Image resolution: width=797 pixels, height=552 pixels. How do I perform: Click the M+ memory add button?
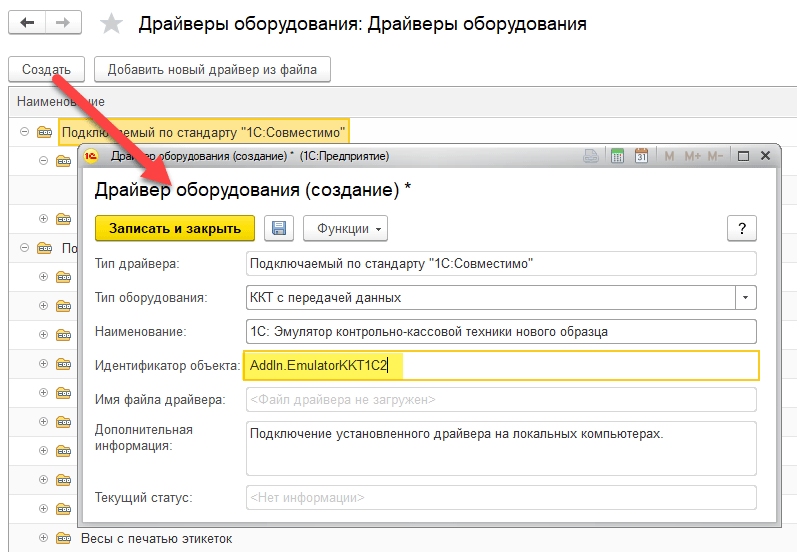692,156
